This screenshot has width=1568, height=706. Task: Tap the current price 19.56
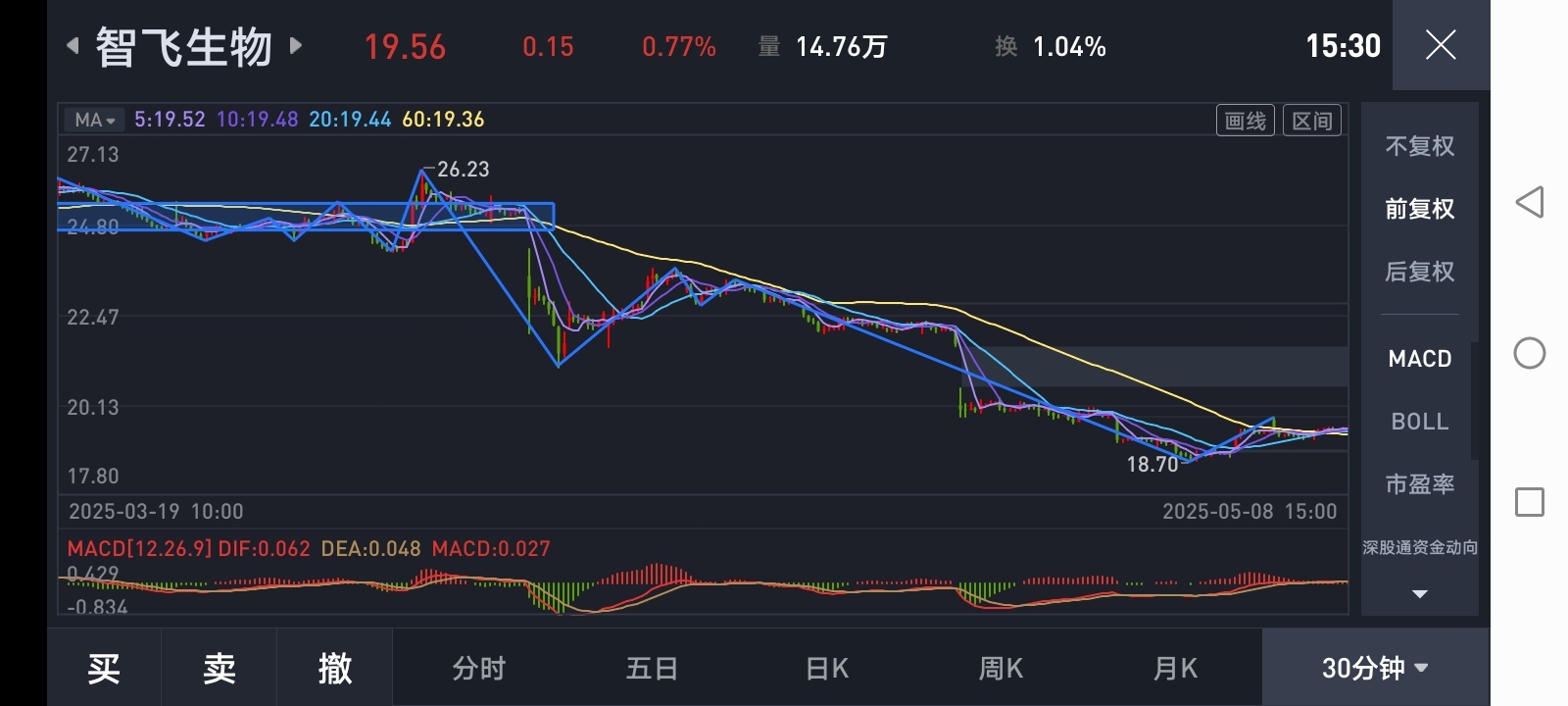click(405, 47)
